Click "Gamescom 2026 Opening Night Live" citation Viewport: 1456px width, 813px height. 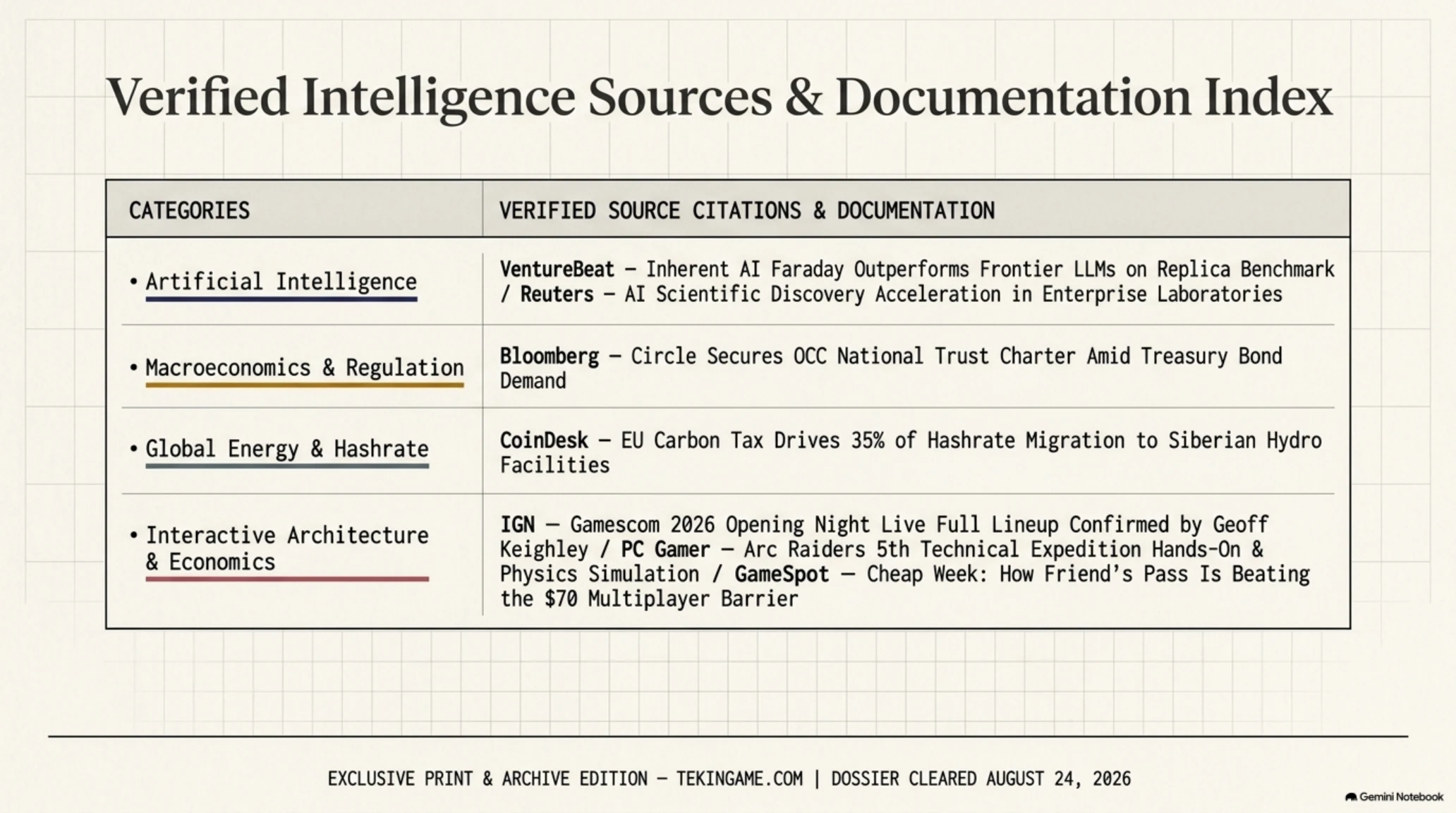[750, 524]
